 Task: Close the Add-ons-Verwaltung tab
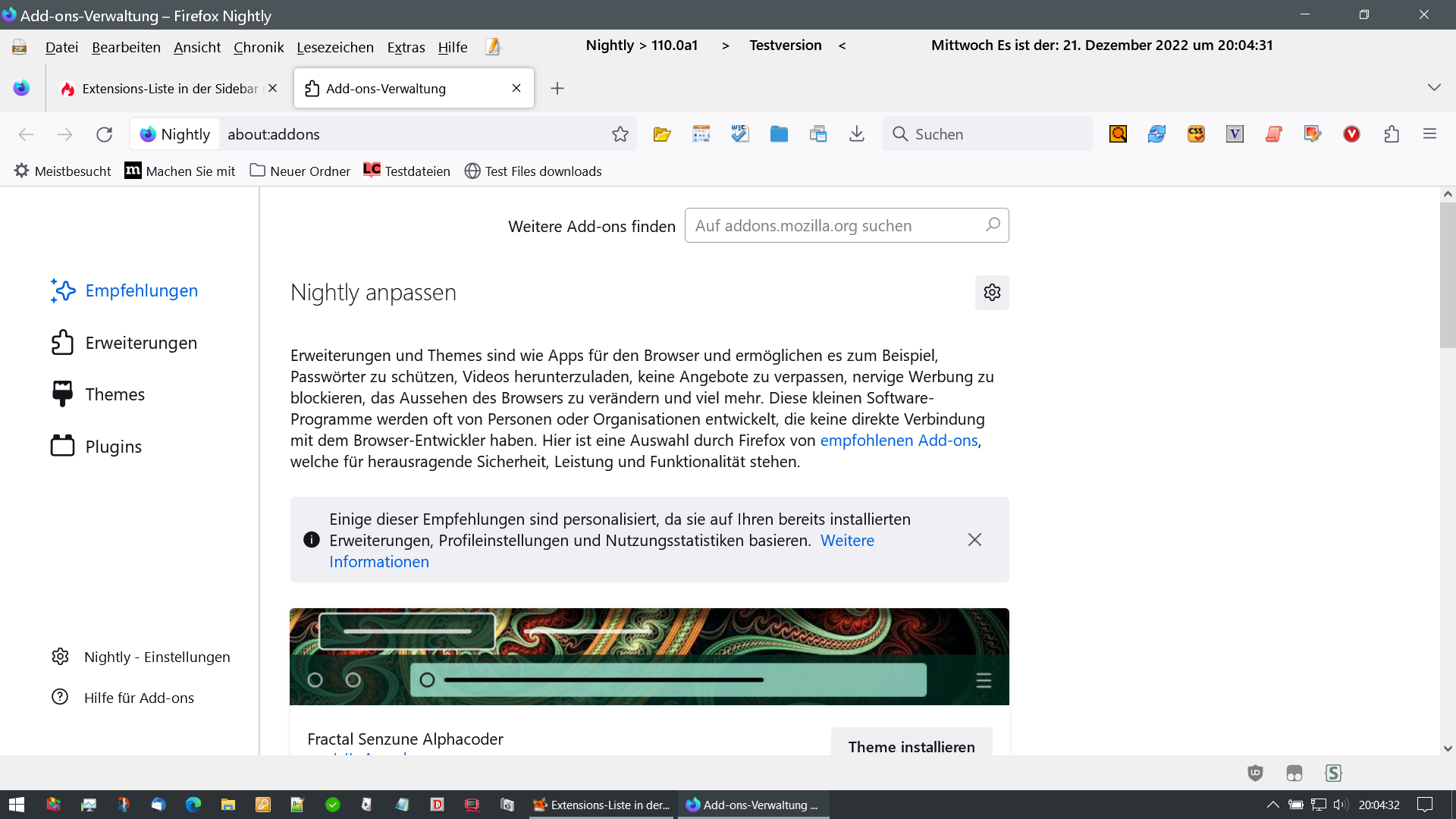pos(516,88)
